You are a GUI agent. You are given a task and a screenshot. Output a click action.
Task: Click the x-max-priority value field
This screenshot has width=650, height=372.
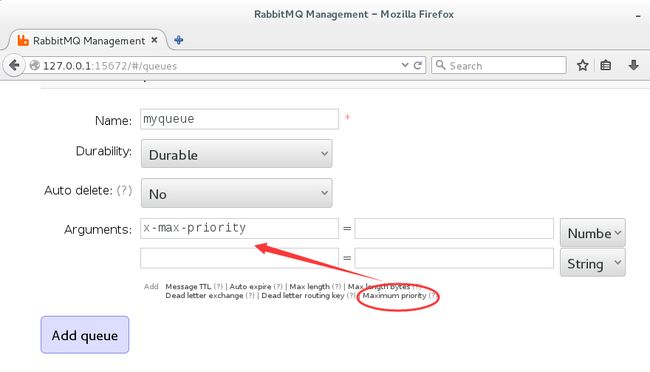454,229
